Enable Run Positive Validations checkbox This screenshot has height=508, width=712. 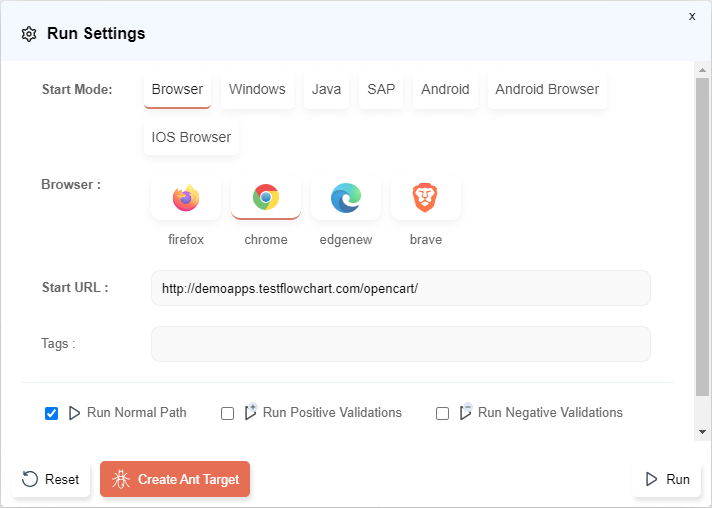tap(228, 413)
